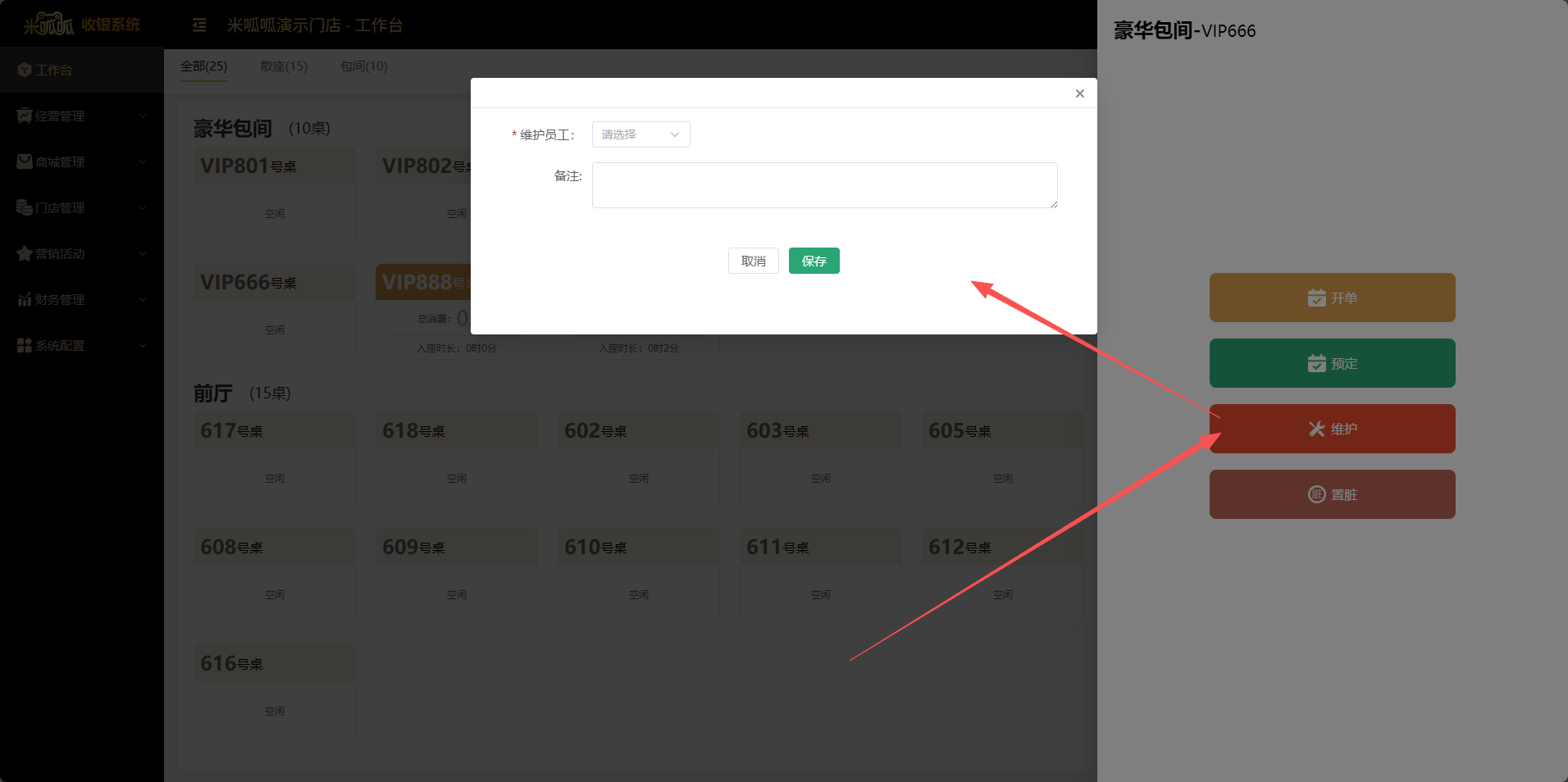Select the VIP801 table card
The height and width of the screenshot is (782, 1568).
point(274,195)
